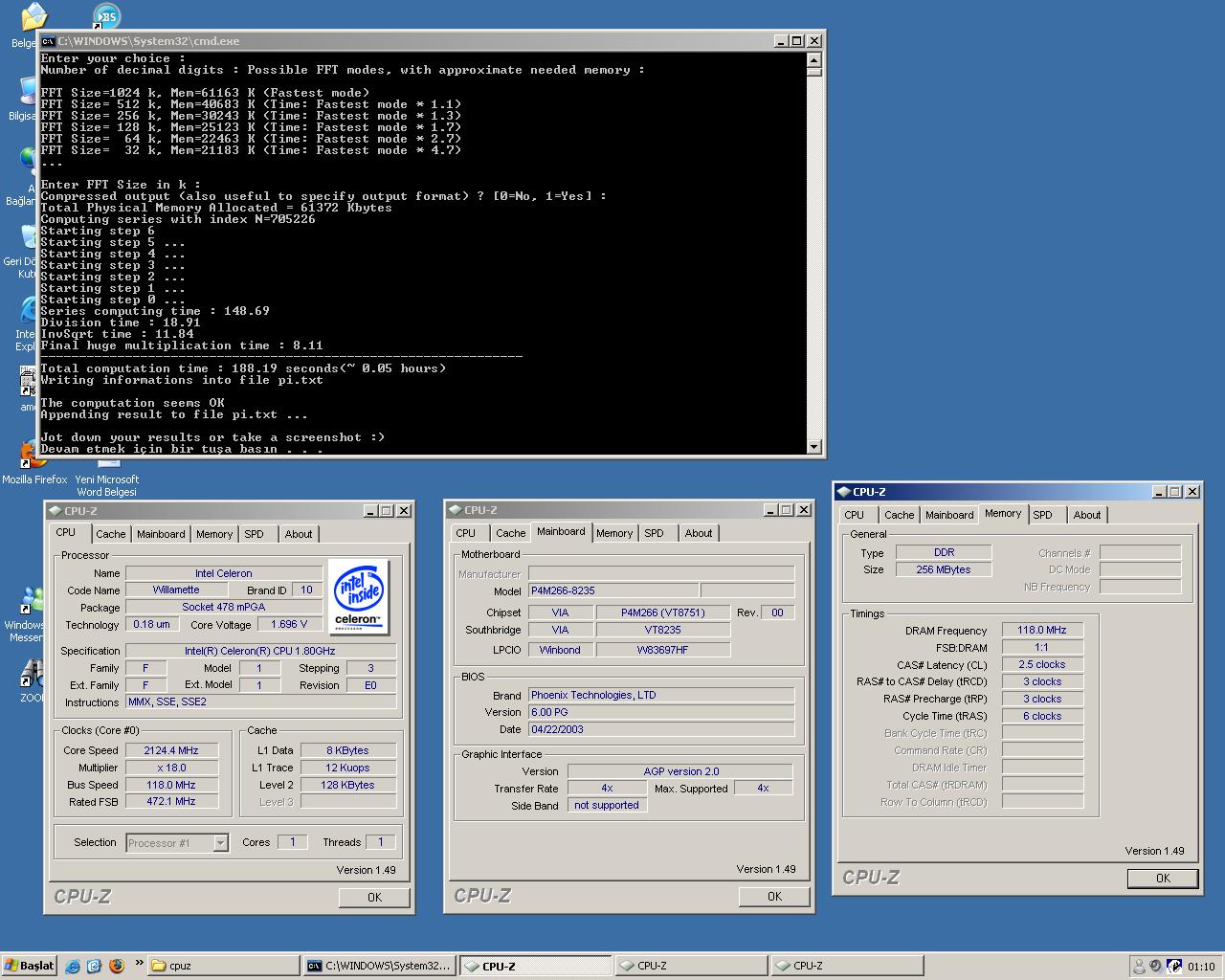Click the FSB:DRAM 1:1 value
The image size is (1225, 980).
1042,647
